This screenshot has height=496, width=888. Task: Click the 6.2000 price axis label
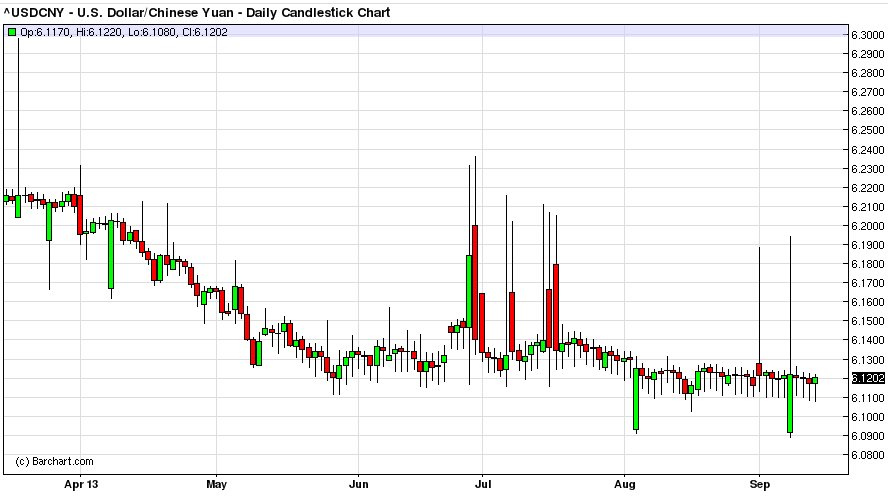[x=868, y=226]
